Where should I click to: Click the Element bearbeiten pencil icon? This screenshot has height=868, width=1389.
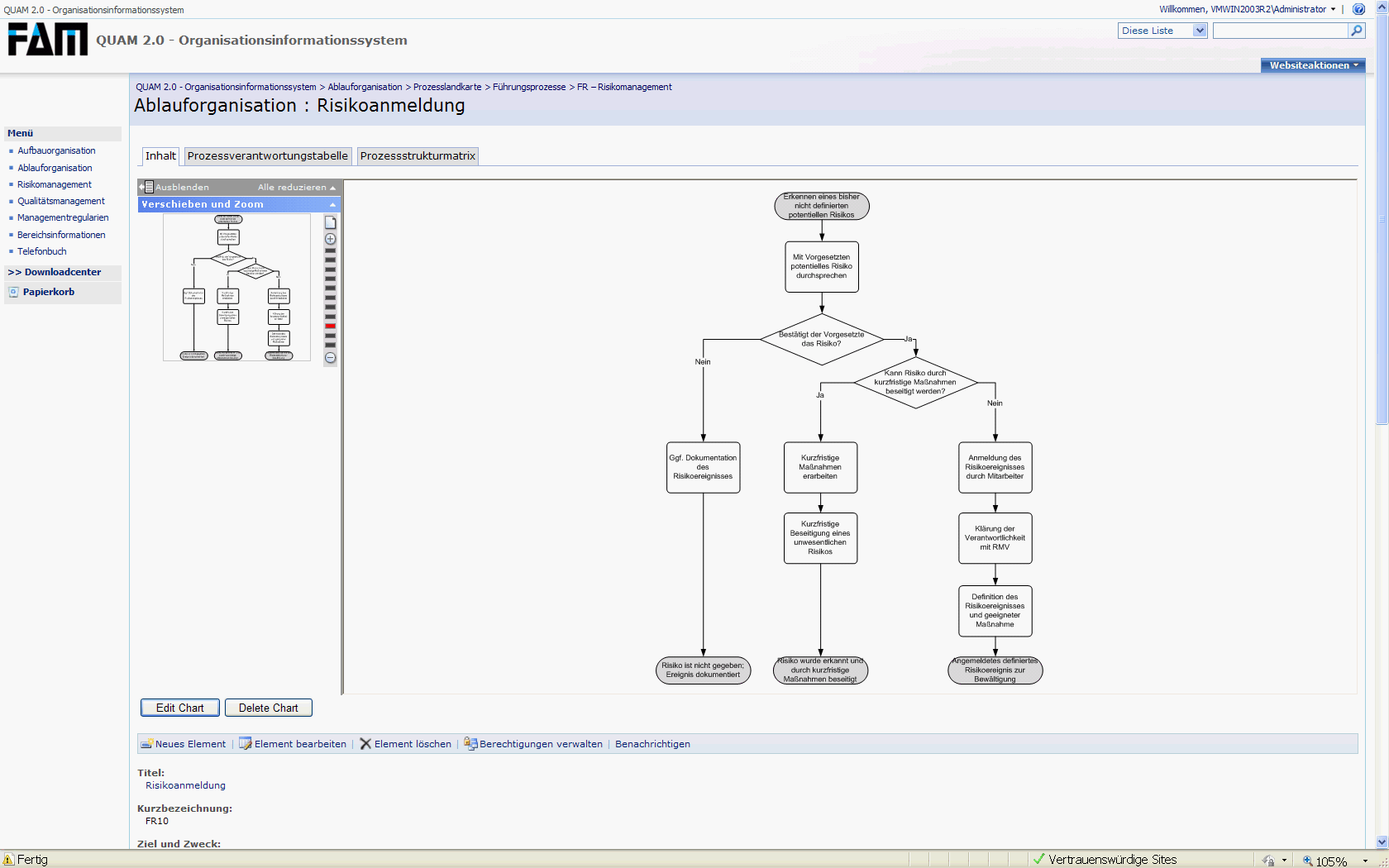pyautogui.click(x=246, y=744)
